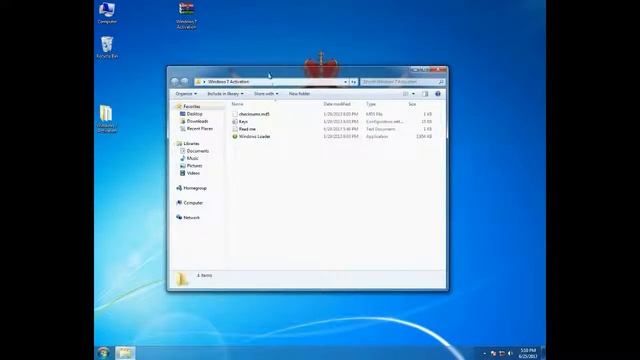Image resolution: width=640 pixels, height=360 pixels.
Task: Open the Action Center flag tray icon
Action: coord(493,353)
